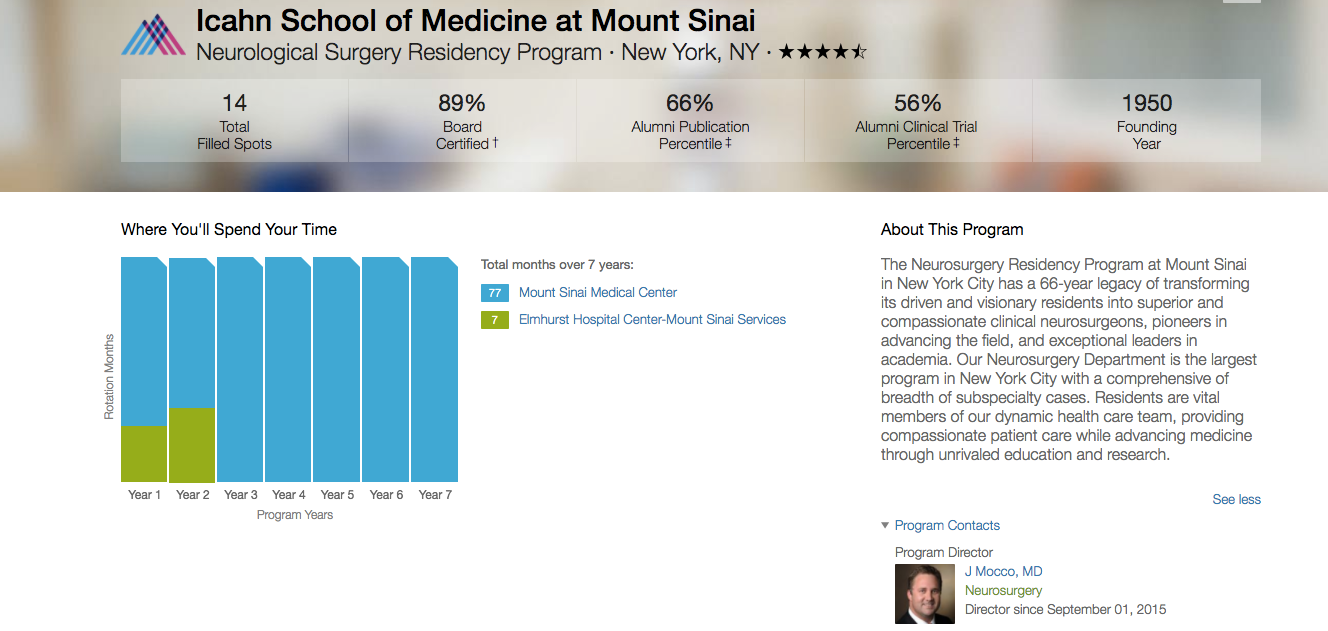Screen dimensions: 1328x631
Task: Click the Neurosurgery department label
Action: (1002, 590)
